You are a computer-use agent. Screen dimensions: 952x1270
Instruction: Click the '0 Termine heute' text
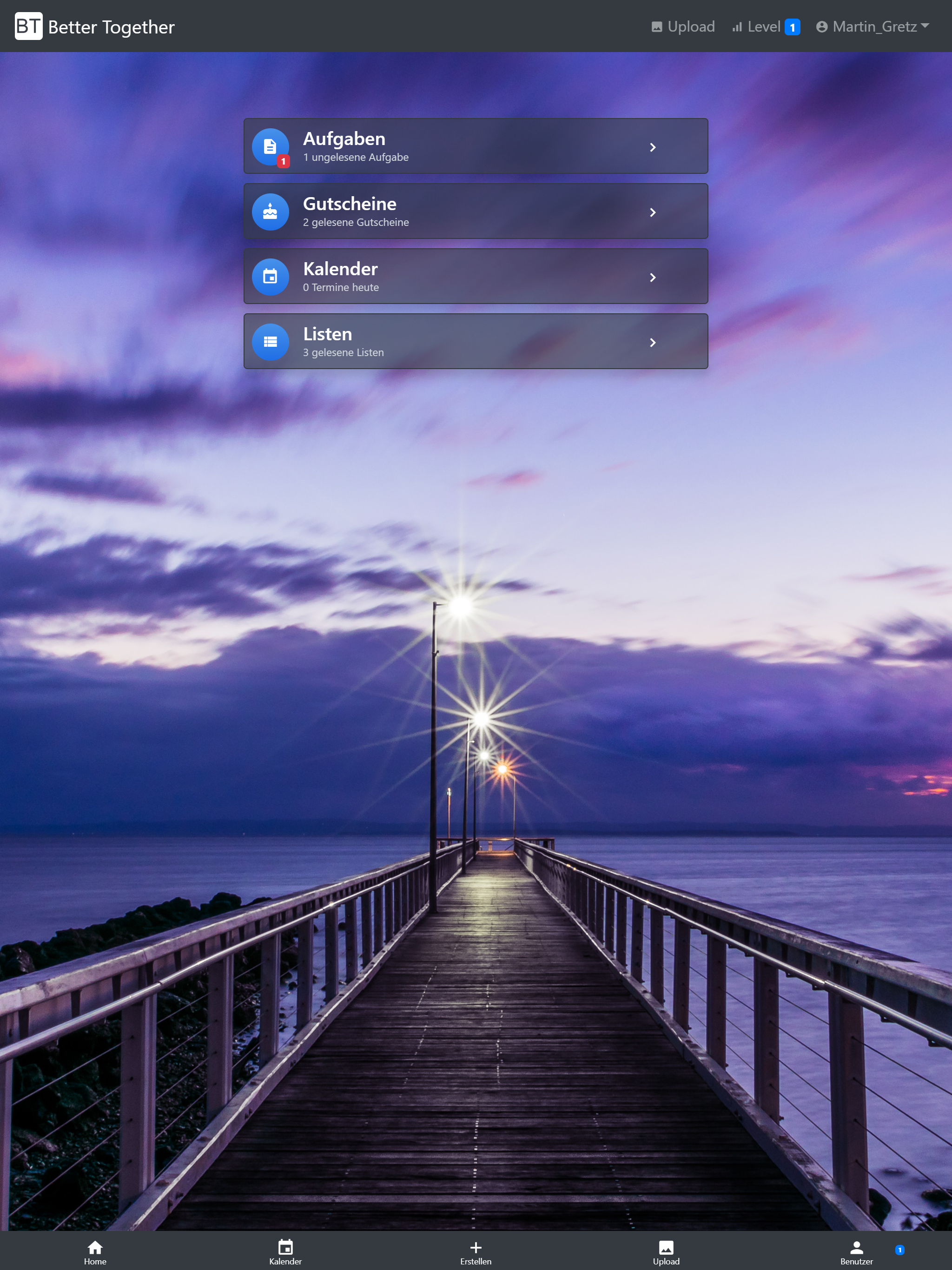click(341, 287)
